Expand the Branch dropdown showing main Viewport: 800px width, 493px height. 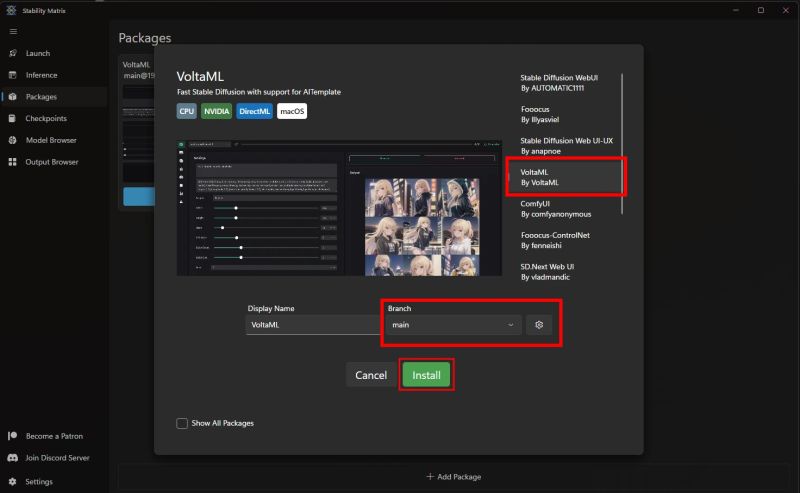click(453, 325)
